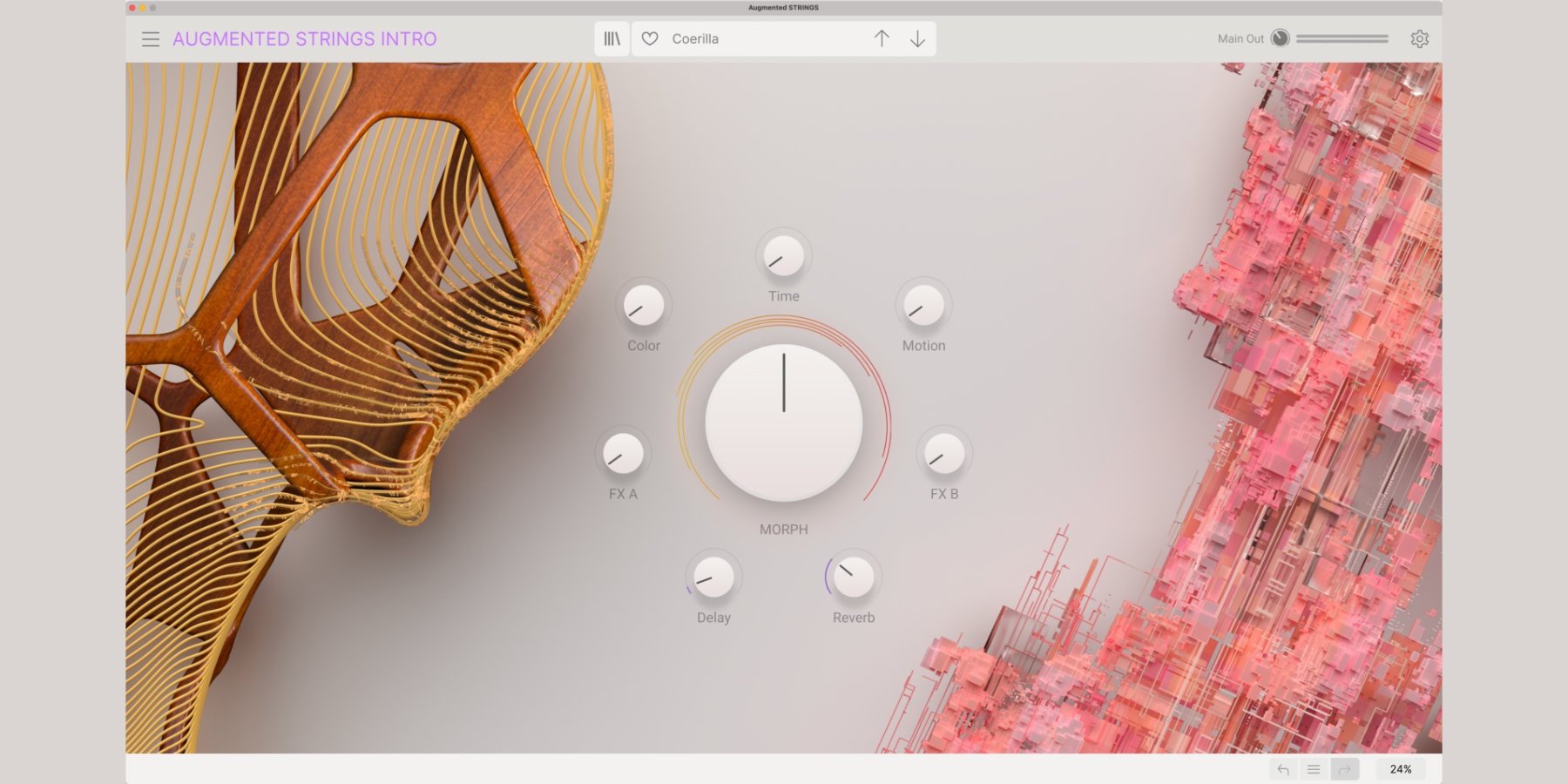Image resolution: width=1568 pixels, height=784 pixels.
Task: Click the Main Out label
Action: 1240,39
